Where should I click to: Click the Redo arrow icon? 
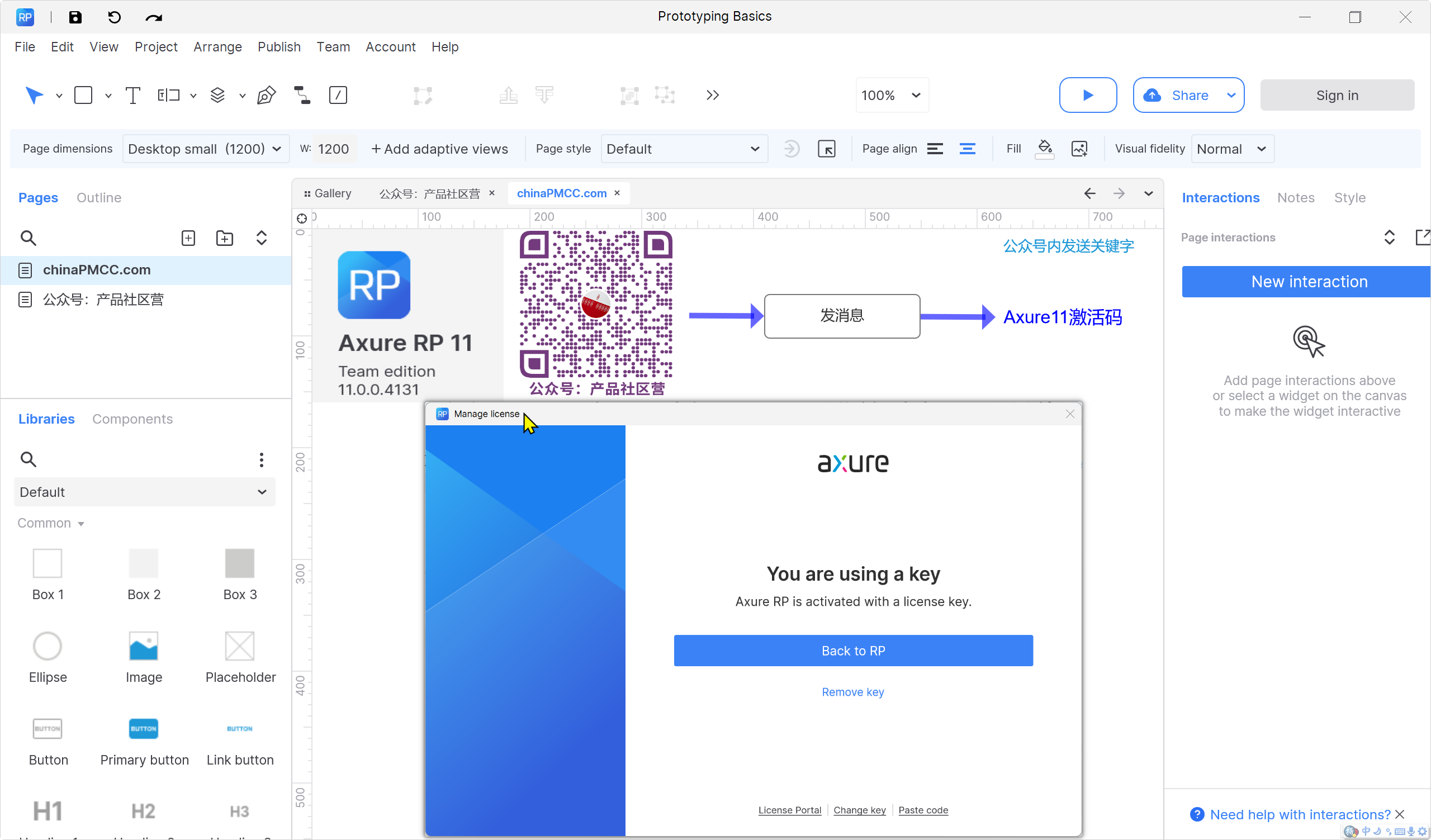(153, 17)
